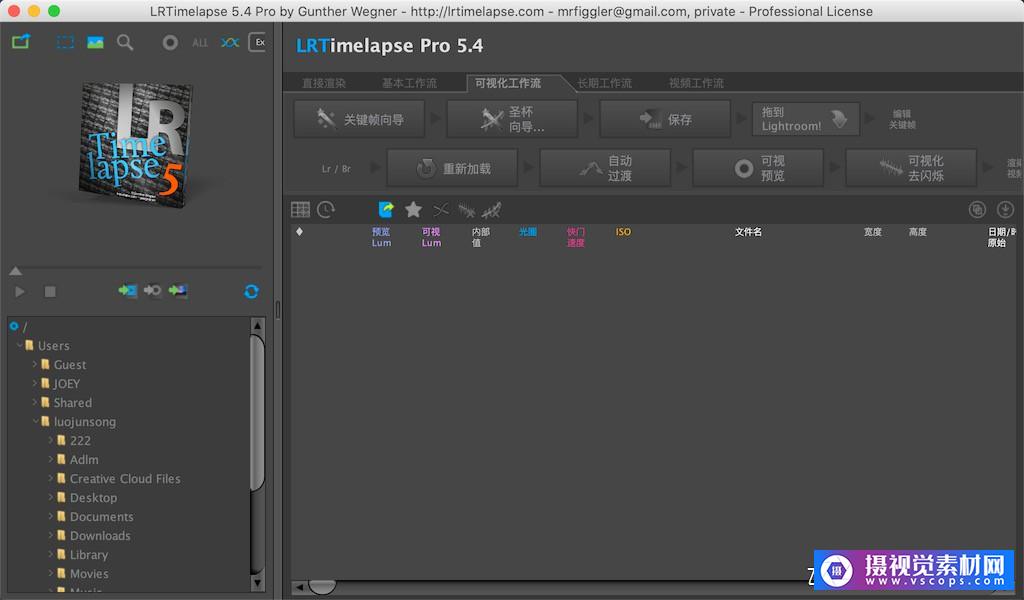1024x600 pixels.
Task: Click the star rating icon
Action: pos(413,210)
